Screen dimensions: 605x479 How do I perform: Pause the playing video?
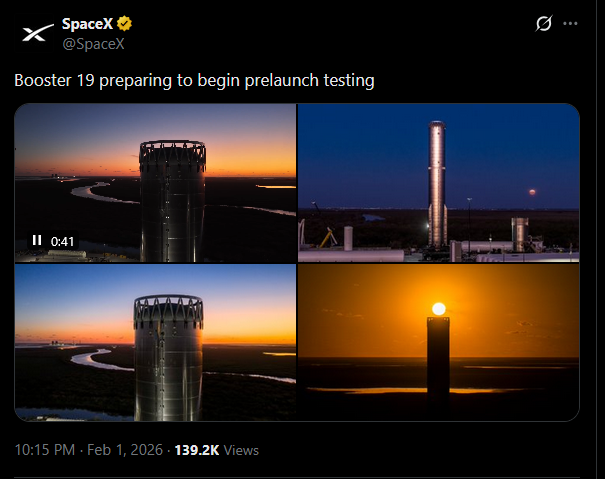[37, 240]
